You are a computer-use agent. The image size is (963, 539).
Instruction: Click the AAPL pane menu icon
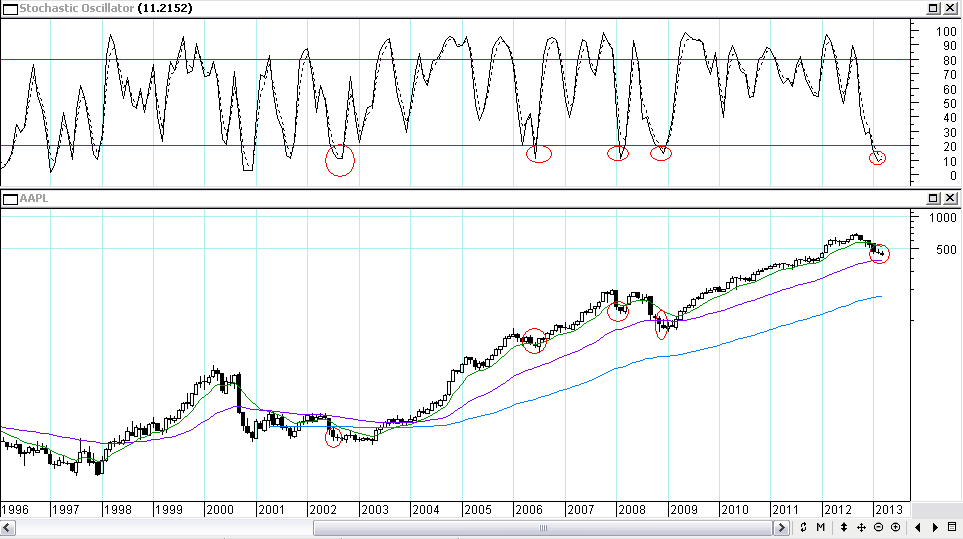tap(10, 199)
